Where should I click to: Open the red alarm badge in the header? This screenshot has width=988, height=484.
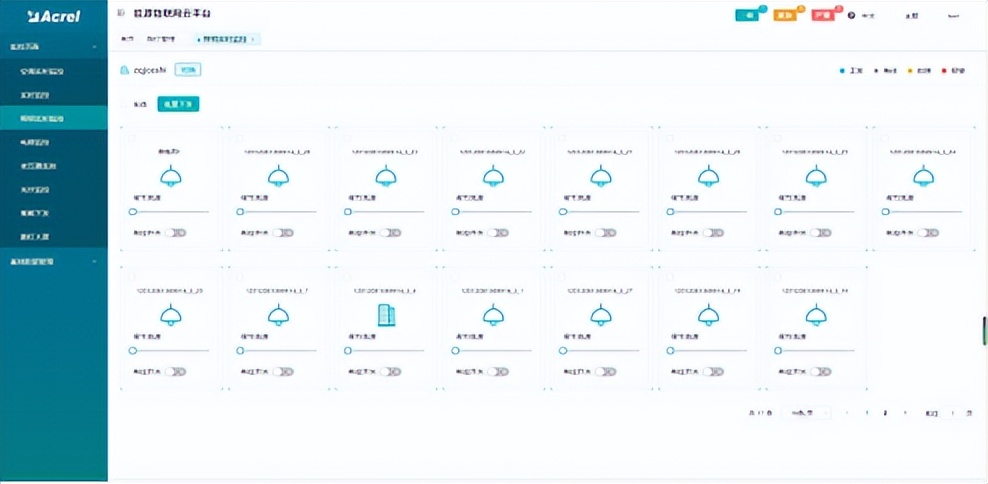pyautogui.click(x=822, y=15)
